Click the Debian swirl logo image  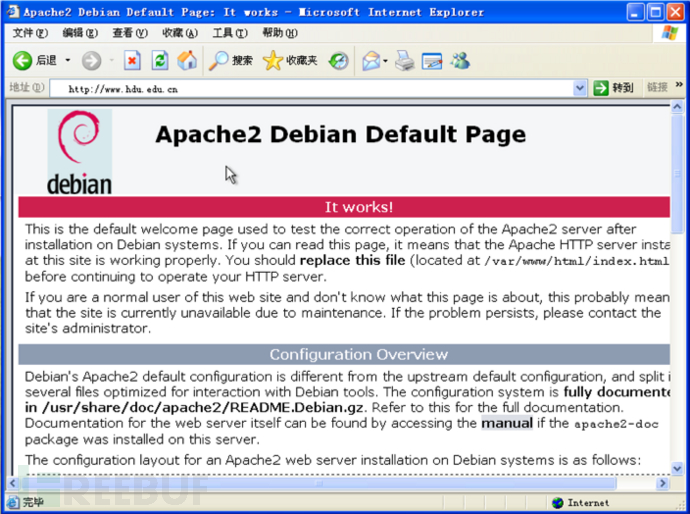pyautogui.click(x=79, y=151)
